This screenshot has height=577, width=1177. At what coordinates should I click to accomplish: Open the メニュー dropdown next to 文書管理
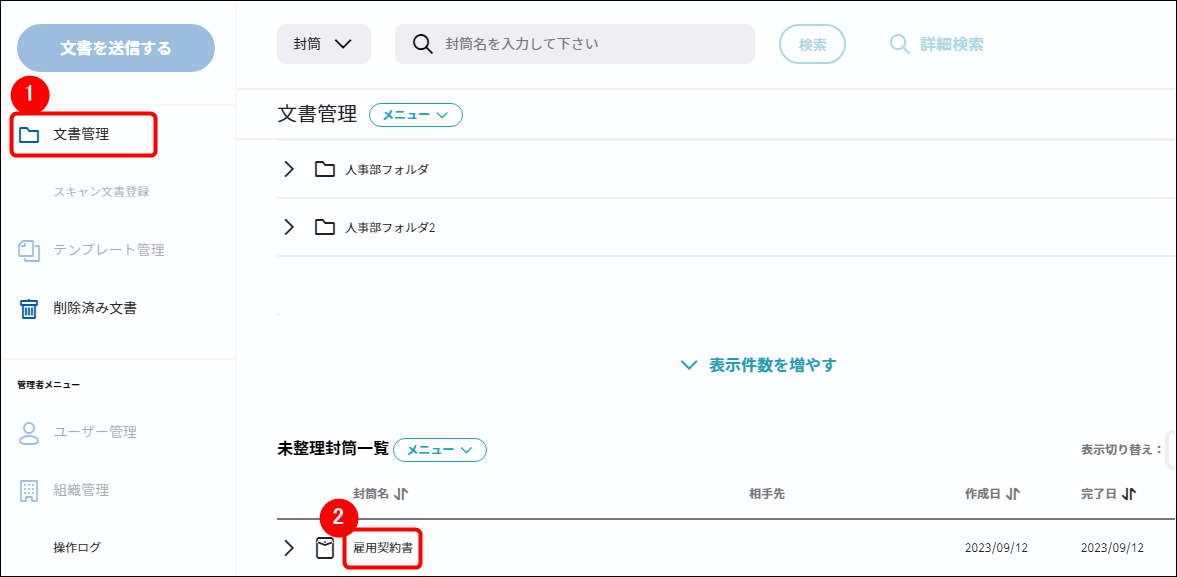416,115
